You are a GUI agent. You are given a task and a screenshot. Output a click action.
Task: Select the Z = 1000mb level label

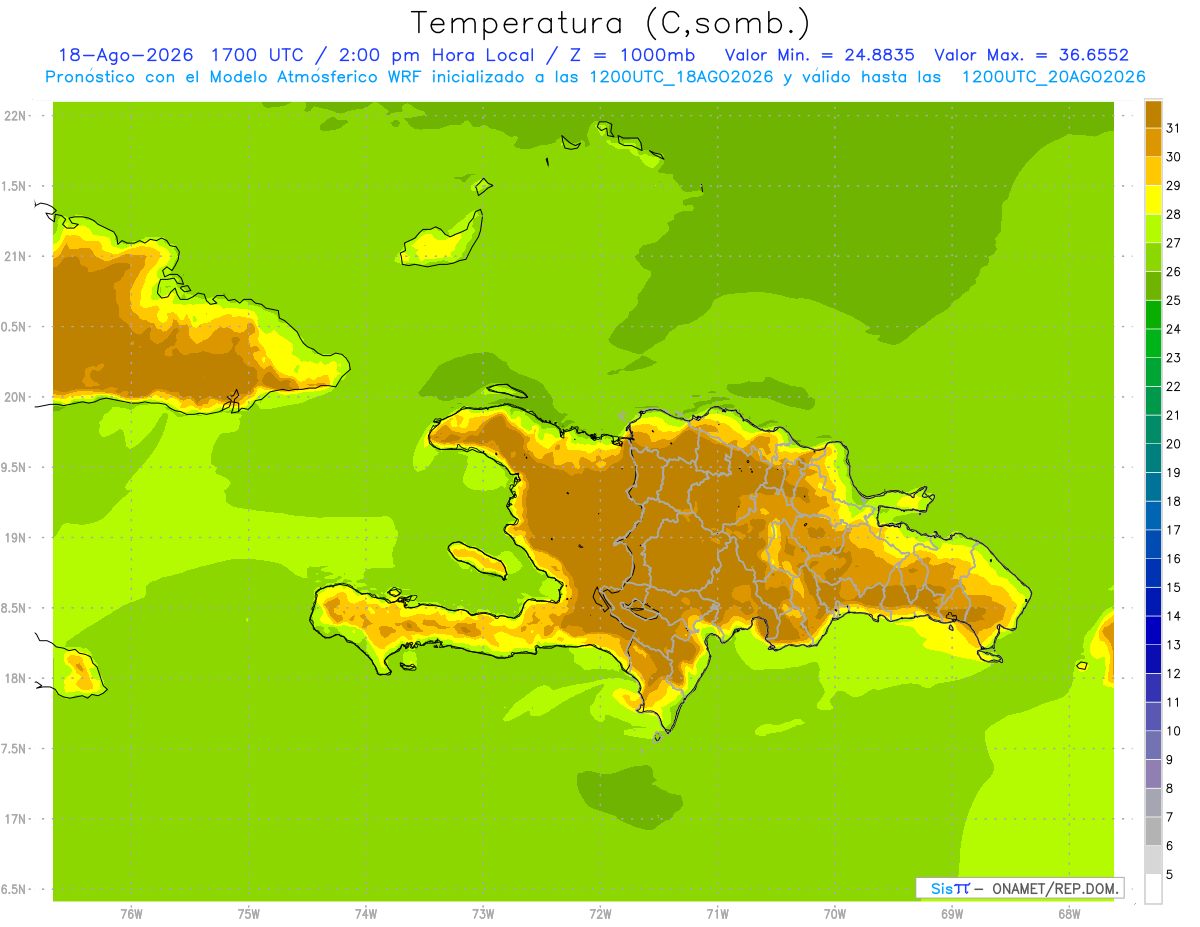(633, 54)
